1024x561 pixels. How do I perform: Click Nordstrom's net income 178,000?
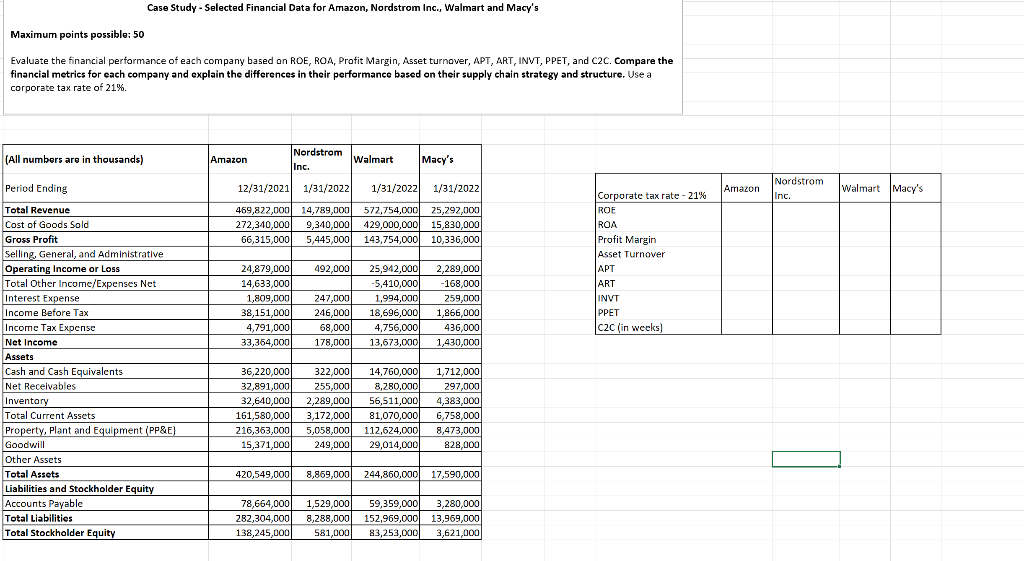[332, 342]
